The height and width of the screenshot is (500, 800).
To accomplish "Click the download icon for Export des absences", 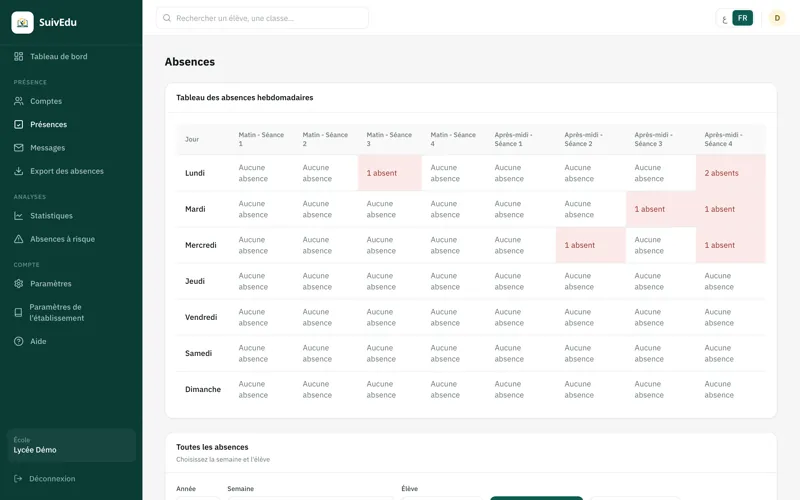I will [x=18, y=171].
